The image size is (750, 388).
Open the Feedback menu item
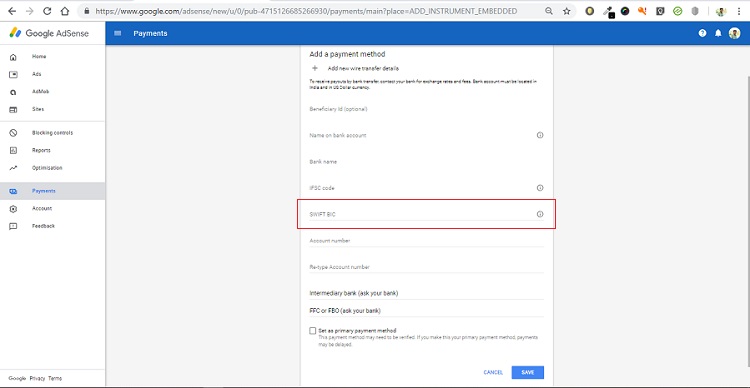[x=53, y=226]
